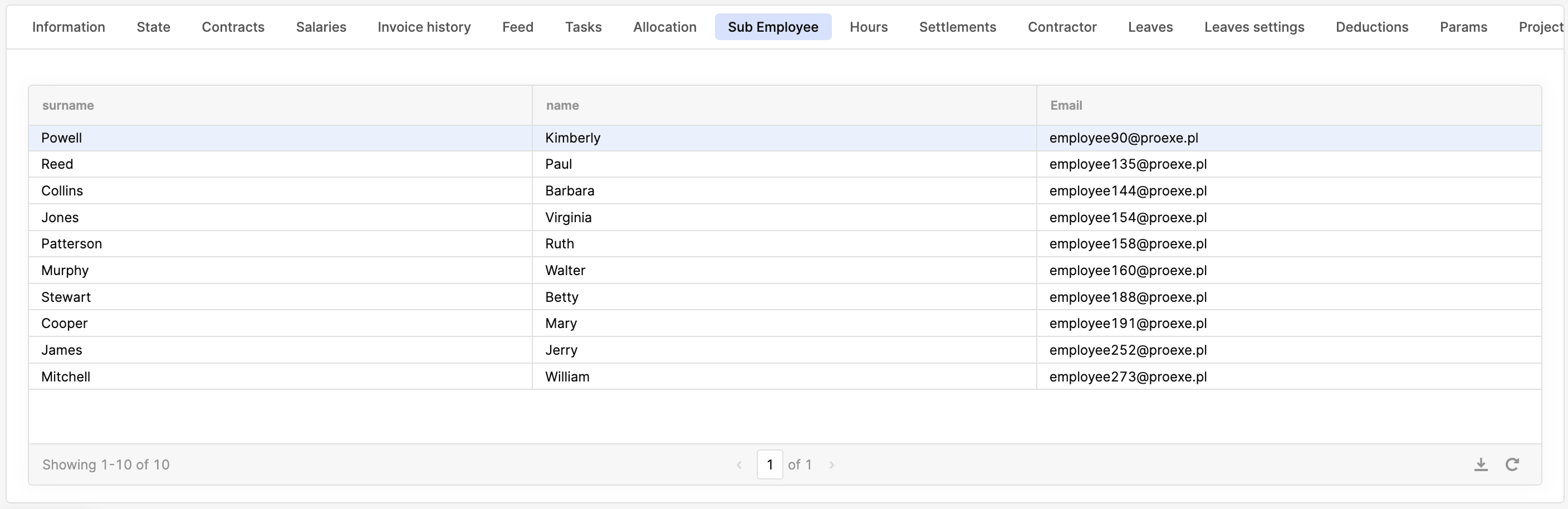Click the refresh table icon

[x=1512, y=464]
